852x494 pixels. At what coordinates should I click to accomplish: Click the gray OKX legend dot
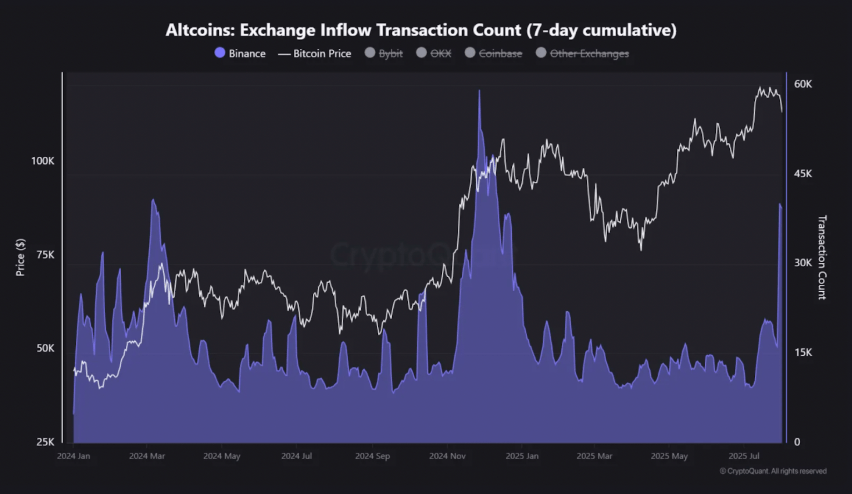(x=420, y=53)
